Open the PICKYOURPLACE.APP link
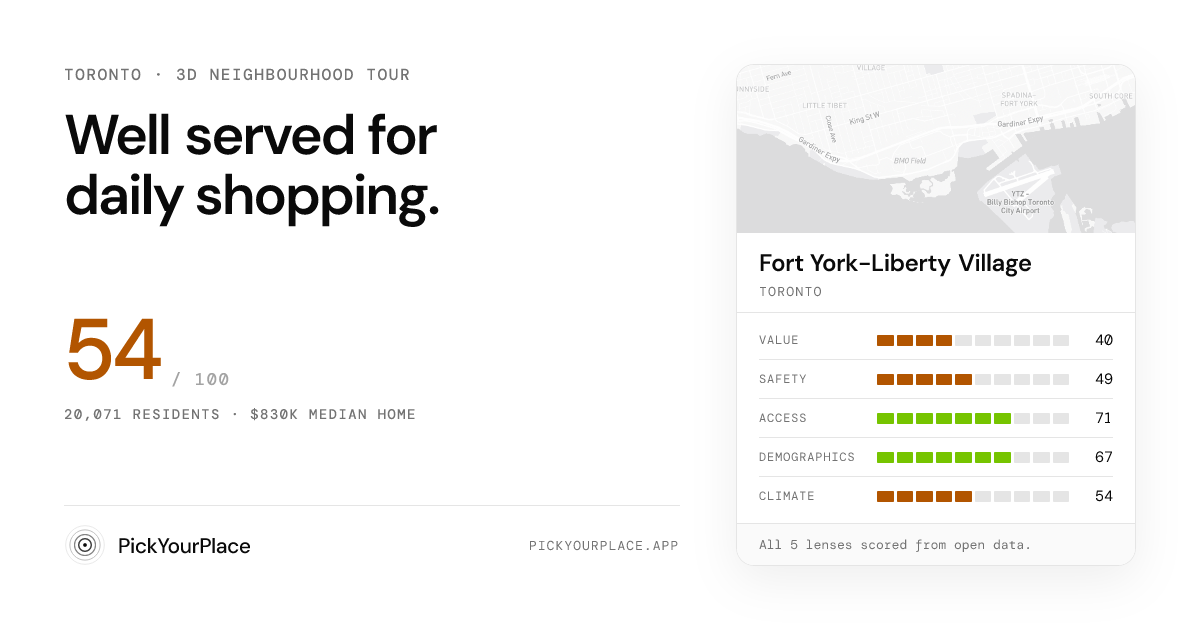 (x=604, y=546)
